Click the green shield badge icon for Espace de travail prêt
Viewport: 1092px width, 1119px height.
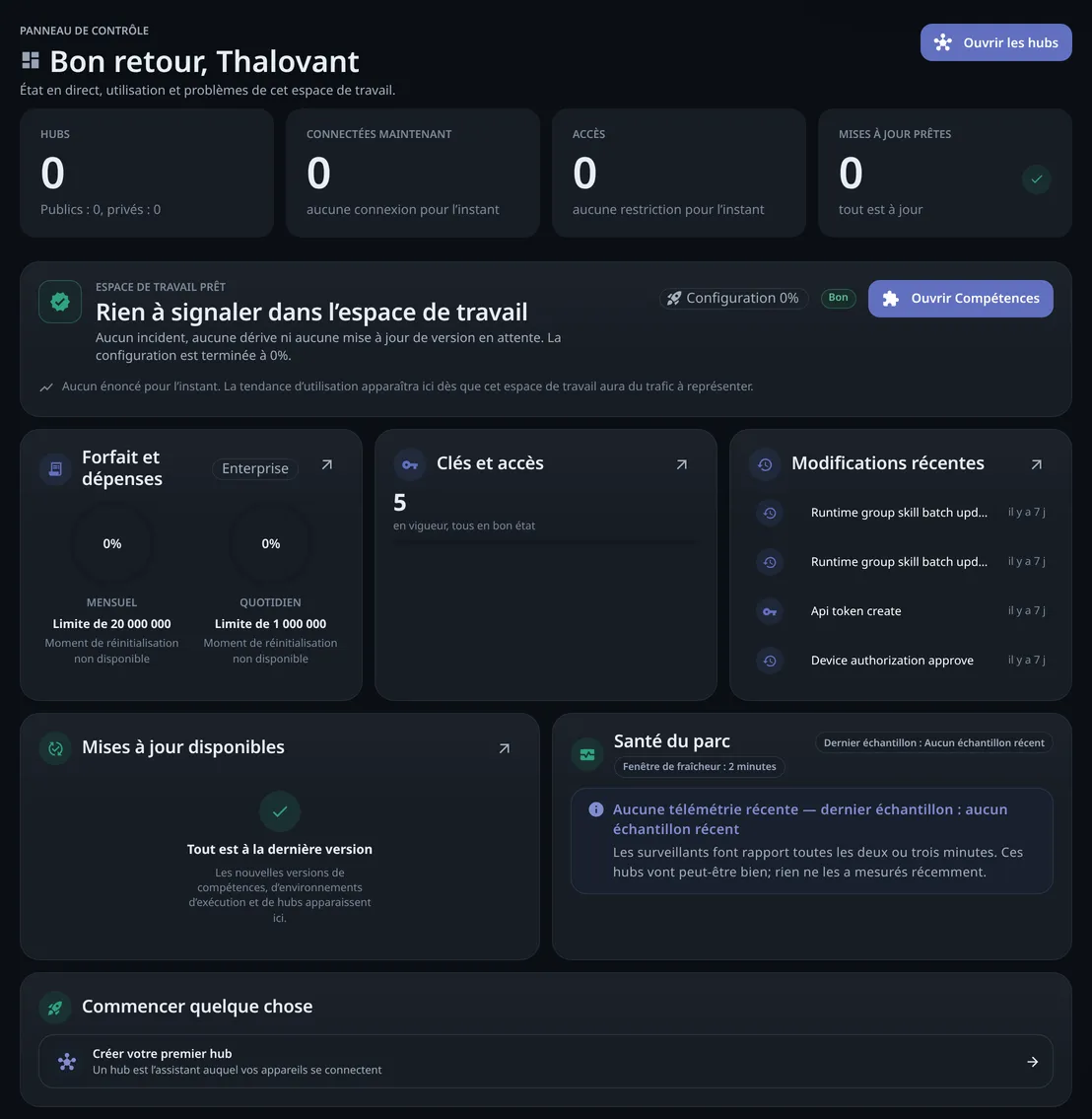tap(60, 301)
